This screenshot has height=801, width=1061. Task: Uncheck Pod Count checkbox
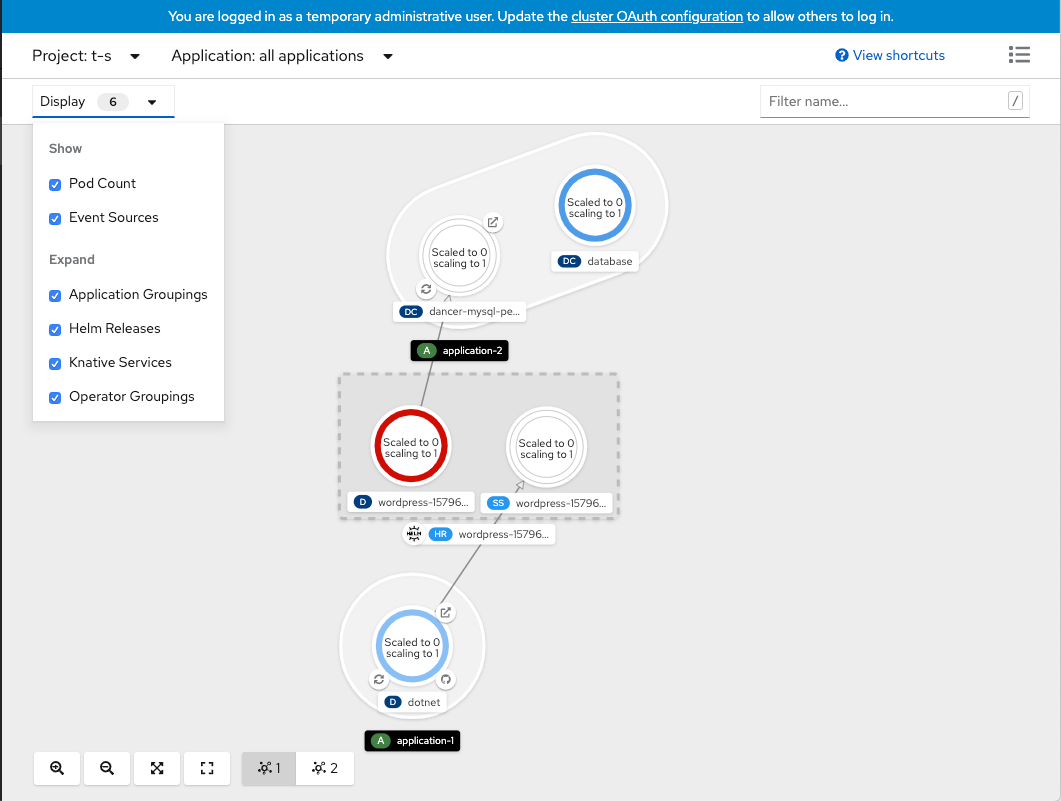click(x=55, y=185)
